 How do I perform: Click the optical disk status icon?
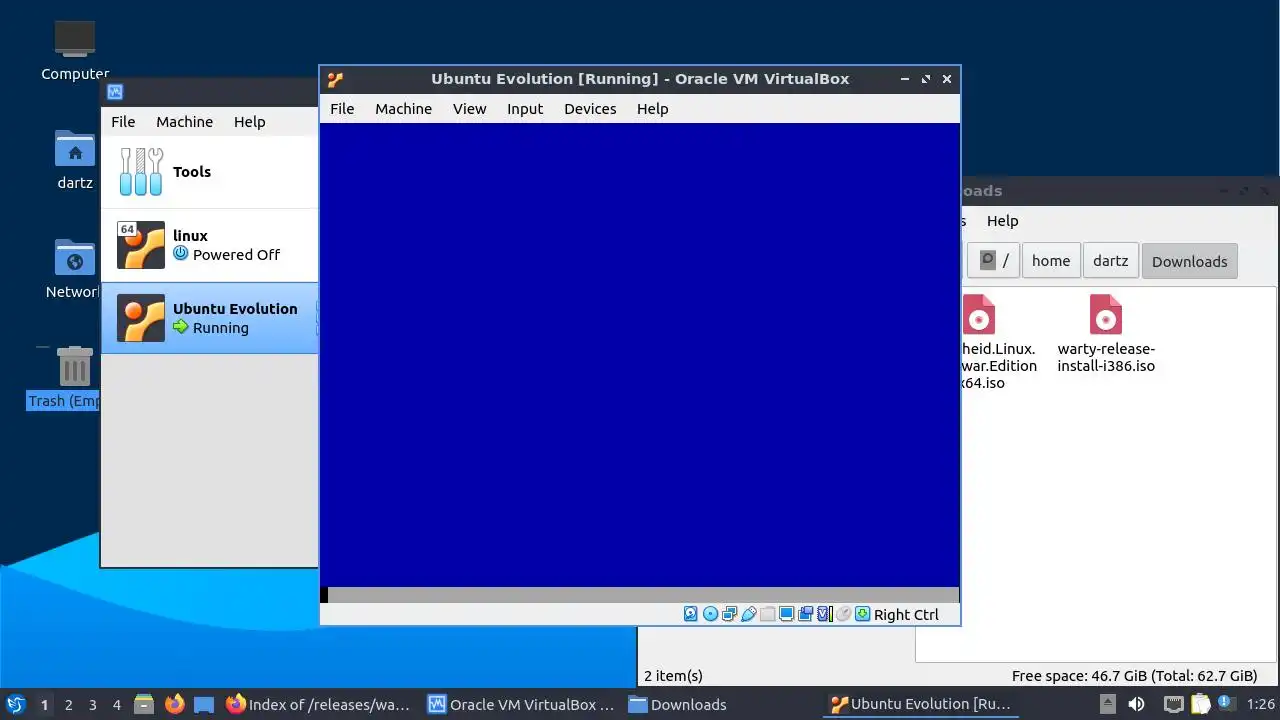coord(710,614)
